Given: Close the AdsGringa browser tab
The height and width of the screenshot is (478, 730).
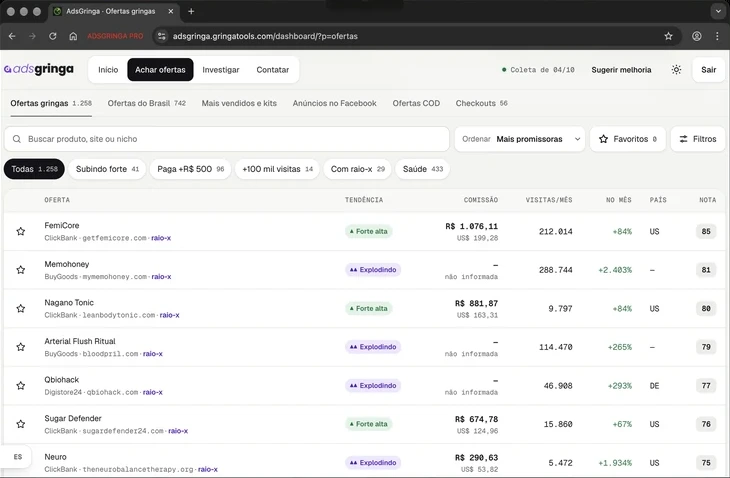Looking at the screenshot, I should point(171,11).
